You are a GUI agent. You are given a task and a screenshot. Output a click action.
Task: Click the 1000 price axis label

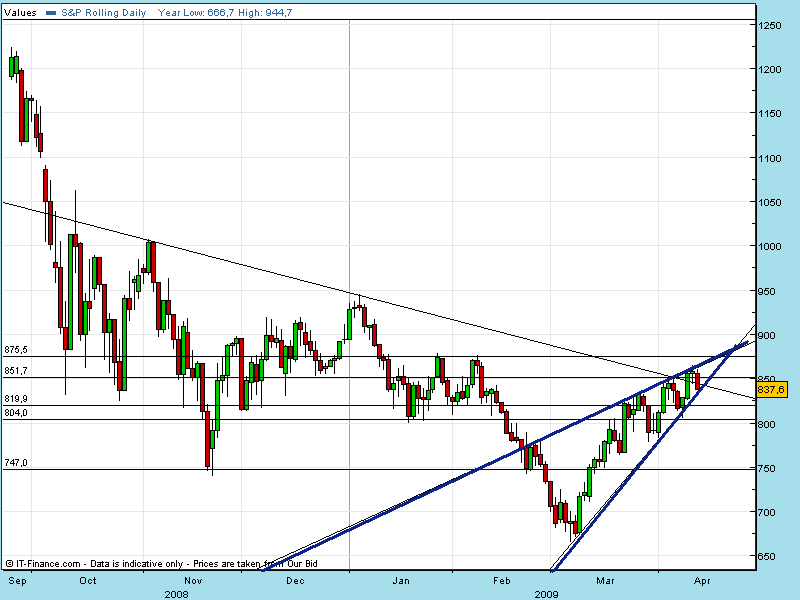point(769,246)
